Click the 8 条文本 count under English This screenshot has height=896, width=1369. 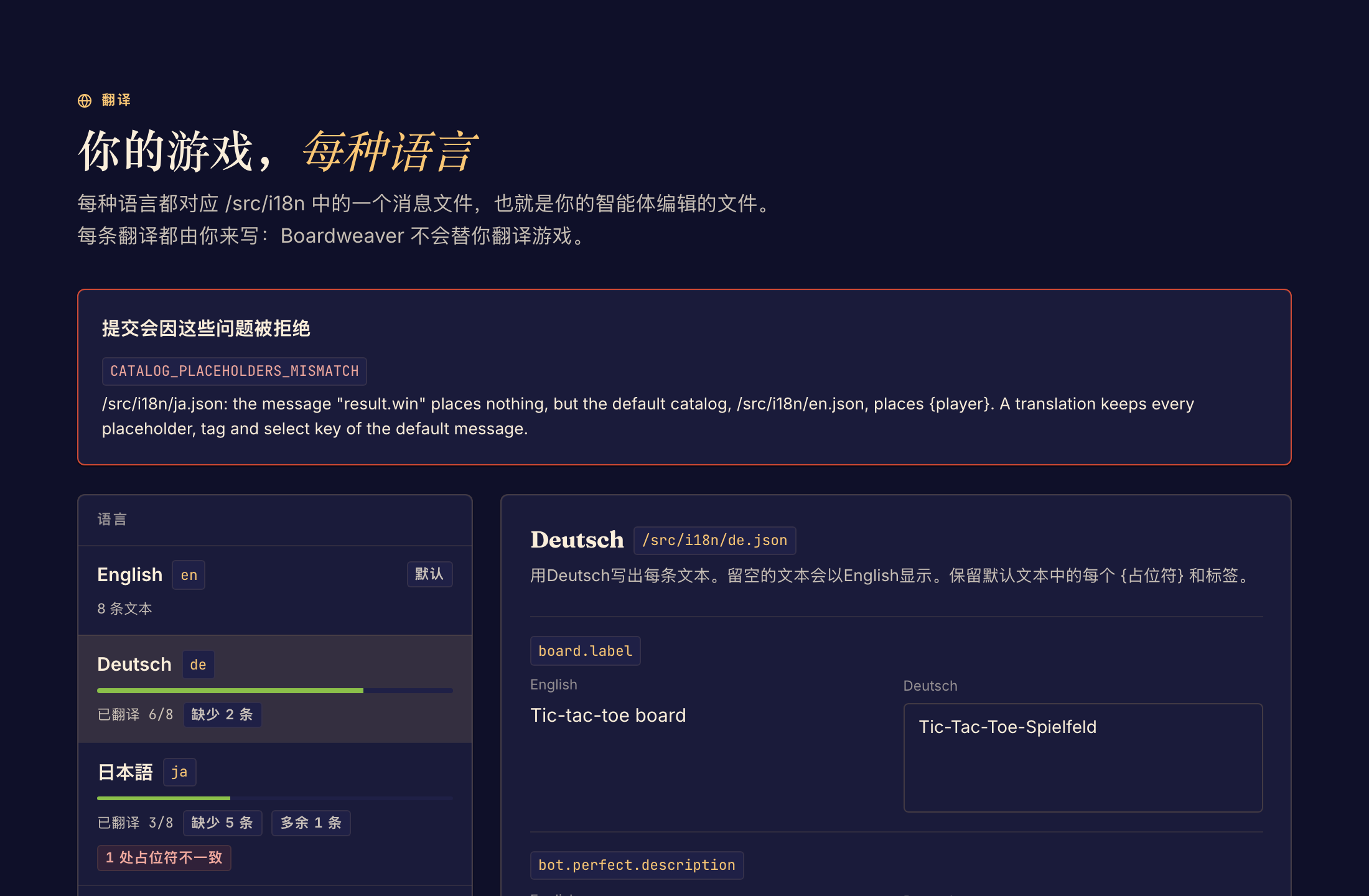(124, 609)
